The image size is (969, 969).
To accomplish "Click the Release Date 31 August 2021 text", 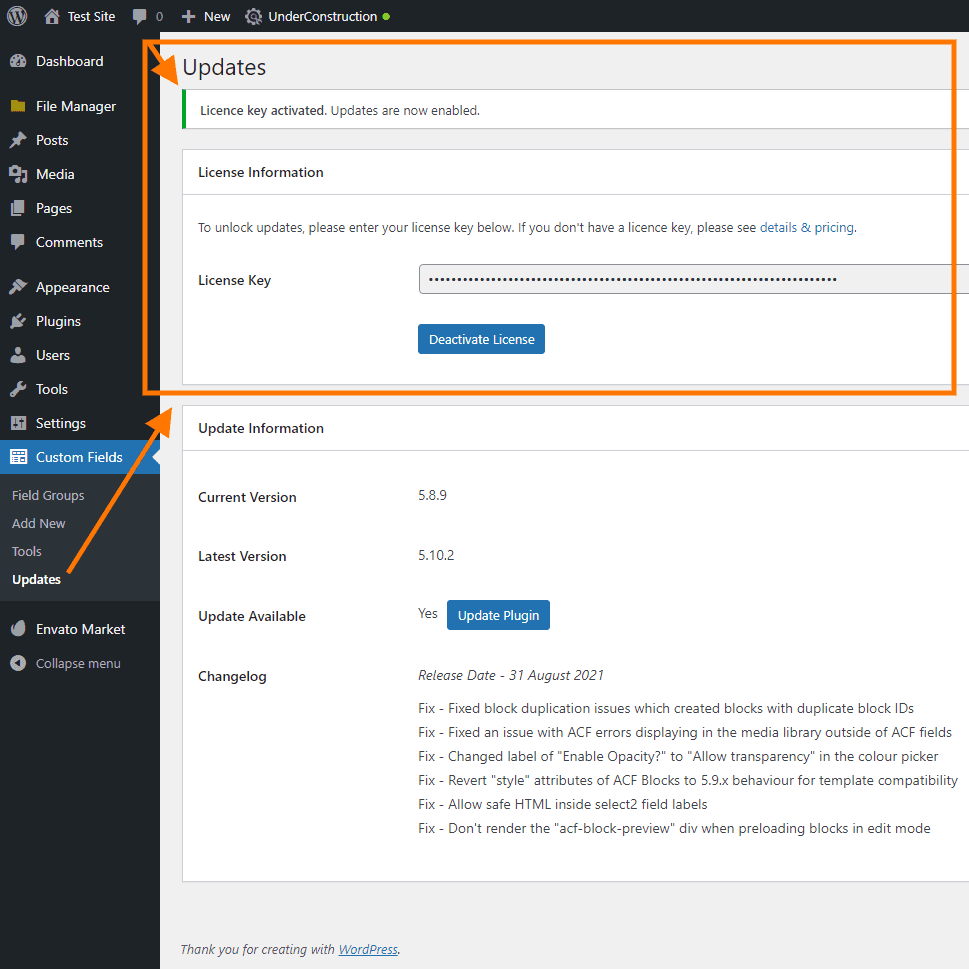I will point(510,675).
